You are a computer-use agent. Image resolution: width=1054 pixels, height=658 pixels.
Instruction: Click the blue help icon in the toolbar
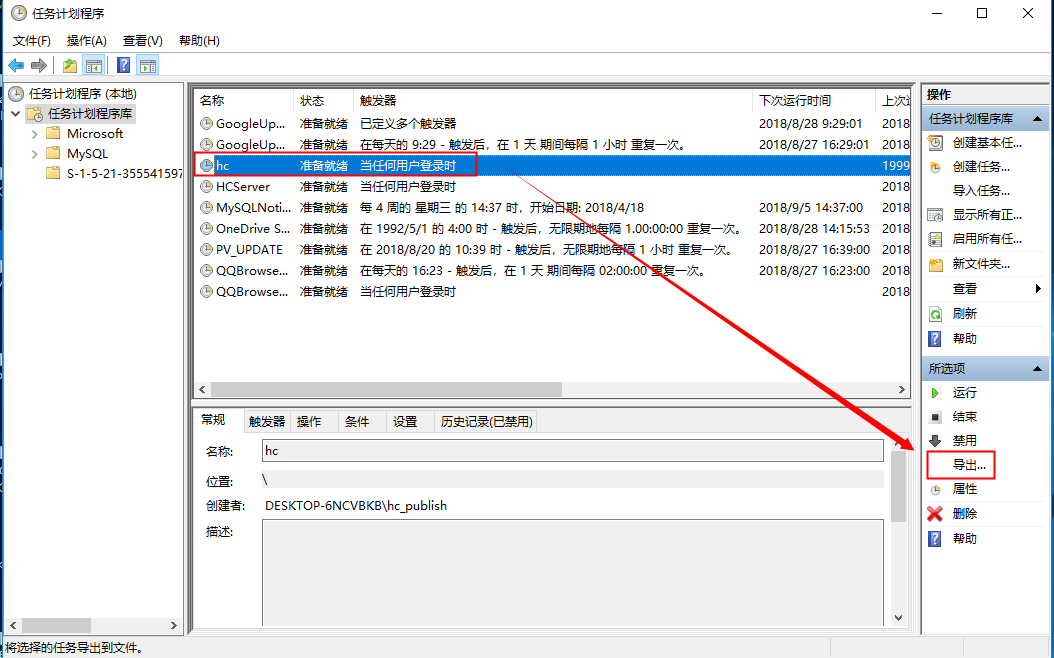click(123, 66)
